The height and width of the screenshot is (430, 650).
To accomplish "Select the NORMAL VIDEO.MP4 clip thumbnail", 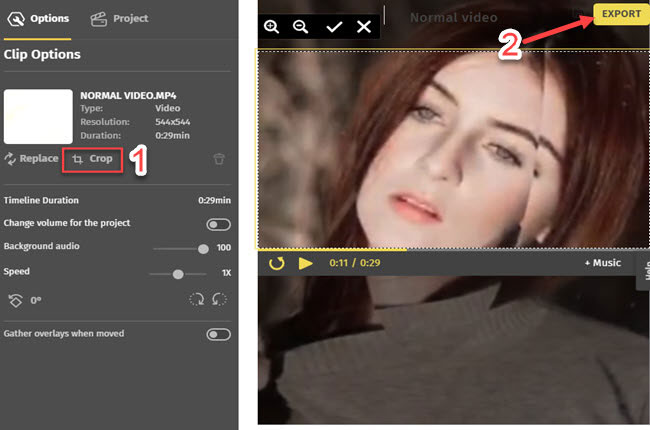I will click(38, 117).
